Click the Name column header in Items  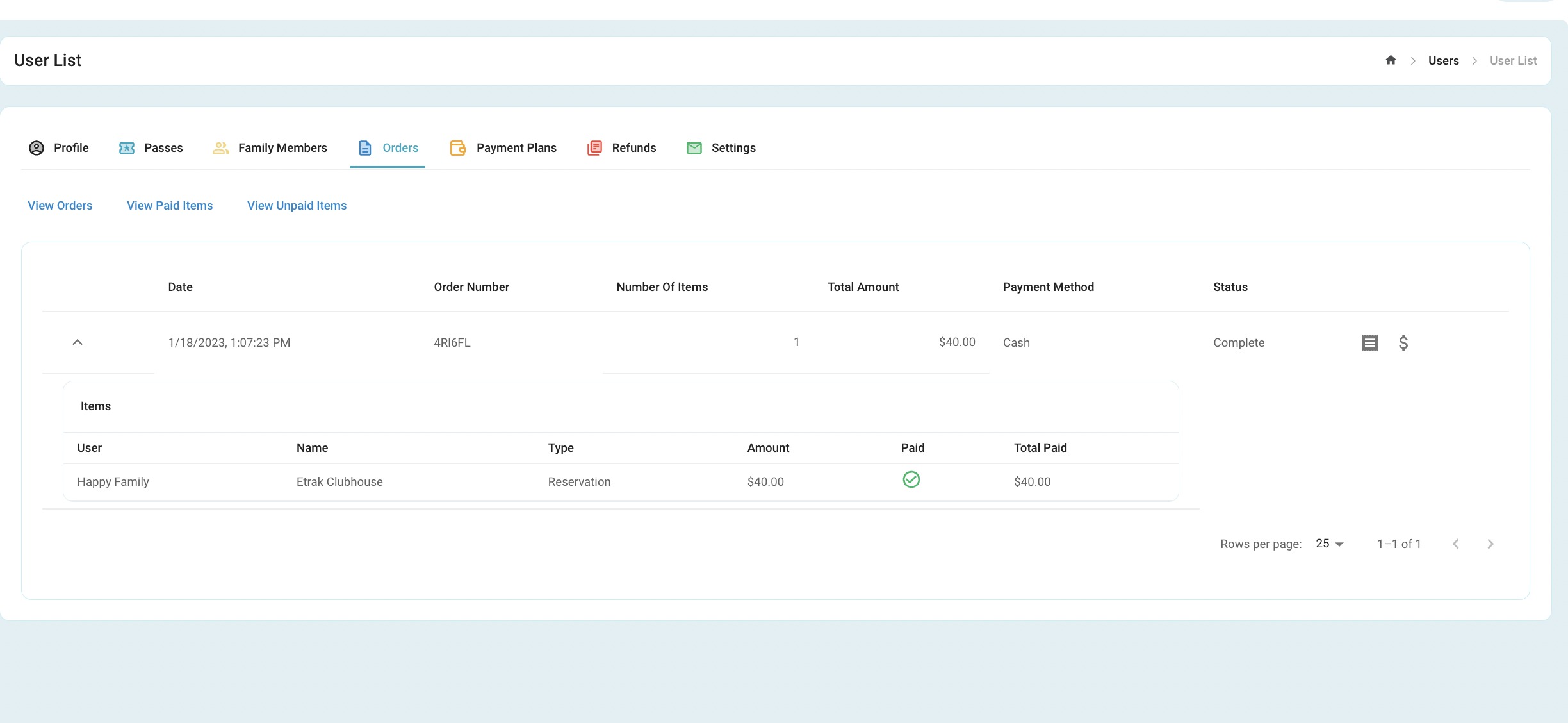[x=313, y=448]
